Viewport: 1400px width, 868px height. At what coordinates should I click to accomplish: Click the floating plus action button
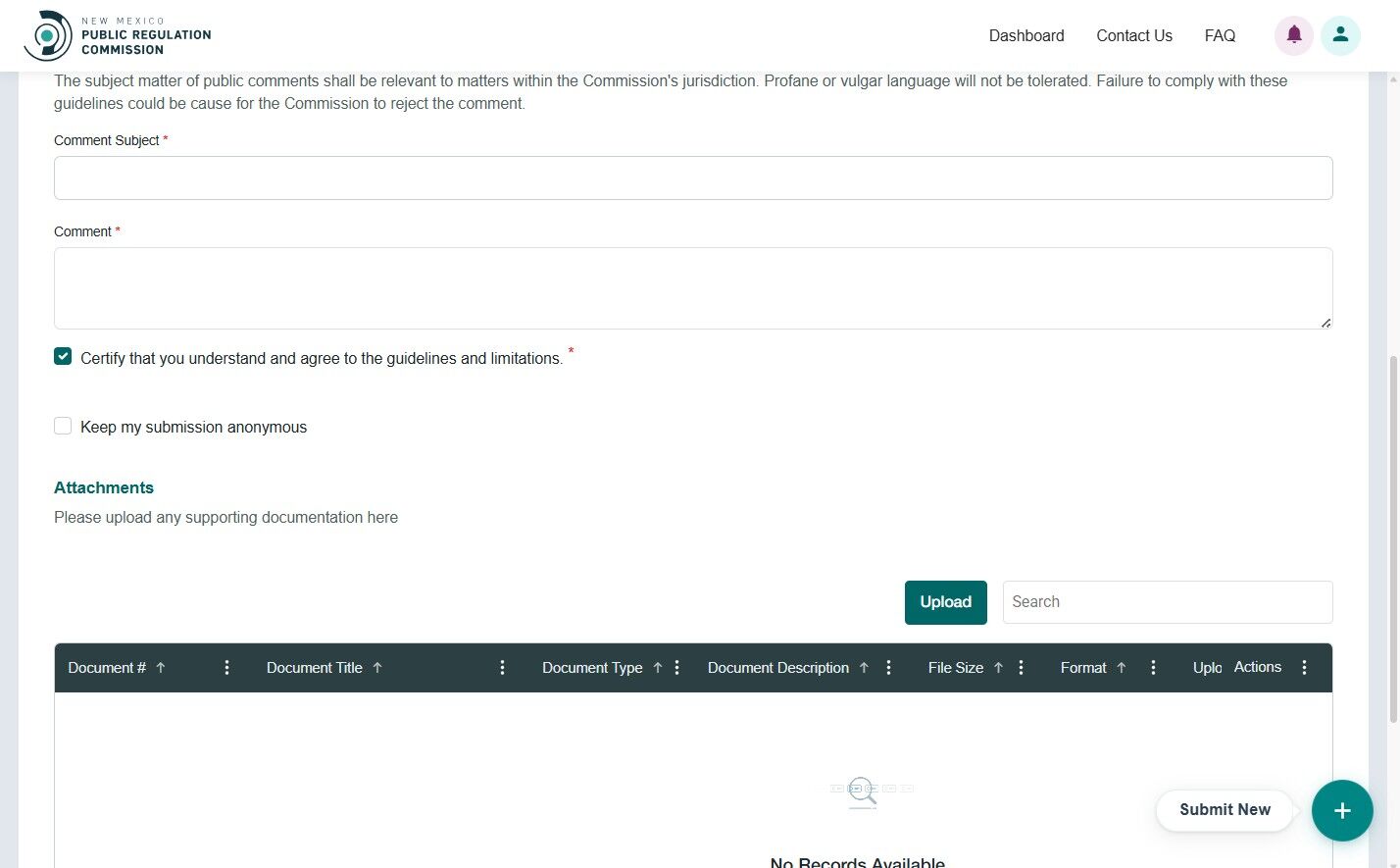point(1342,810)
